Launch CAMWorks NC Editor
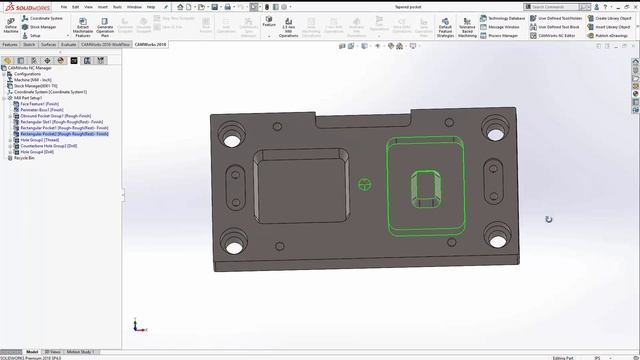Viewport: 640px width, 360px height. coord(553,36)
